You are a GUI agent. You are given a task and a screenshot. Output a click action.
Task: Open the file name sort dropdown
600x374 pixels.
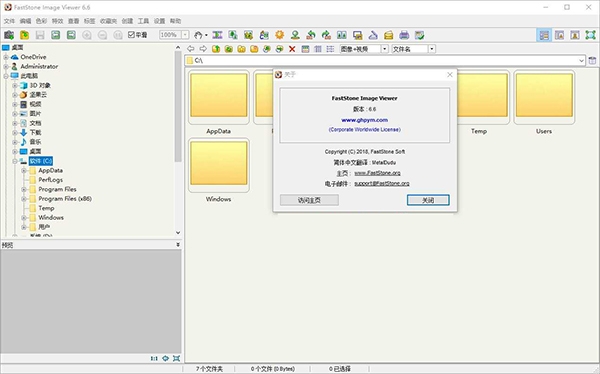click(432, 49)
